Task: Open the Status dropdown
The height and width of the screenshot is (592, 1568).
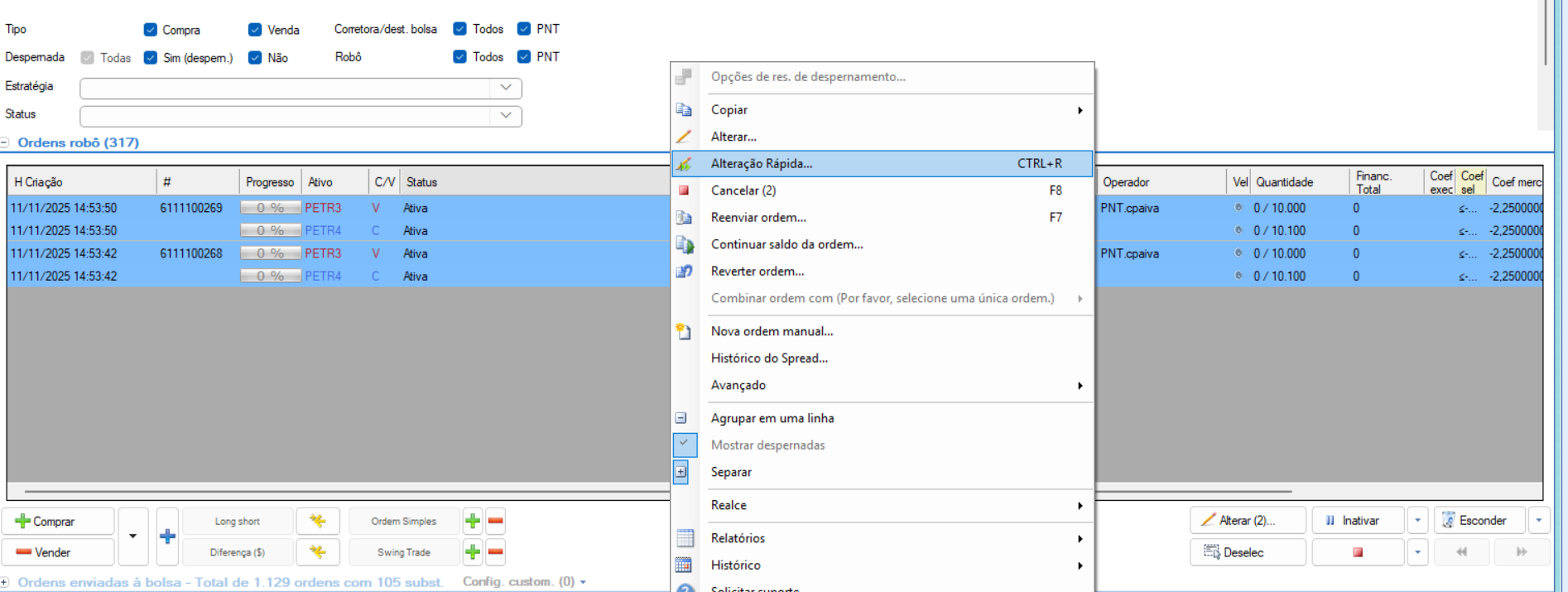Action: pyautogui.click(x=505, y=116)
